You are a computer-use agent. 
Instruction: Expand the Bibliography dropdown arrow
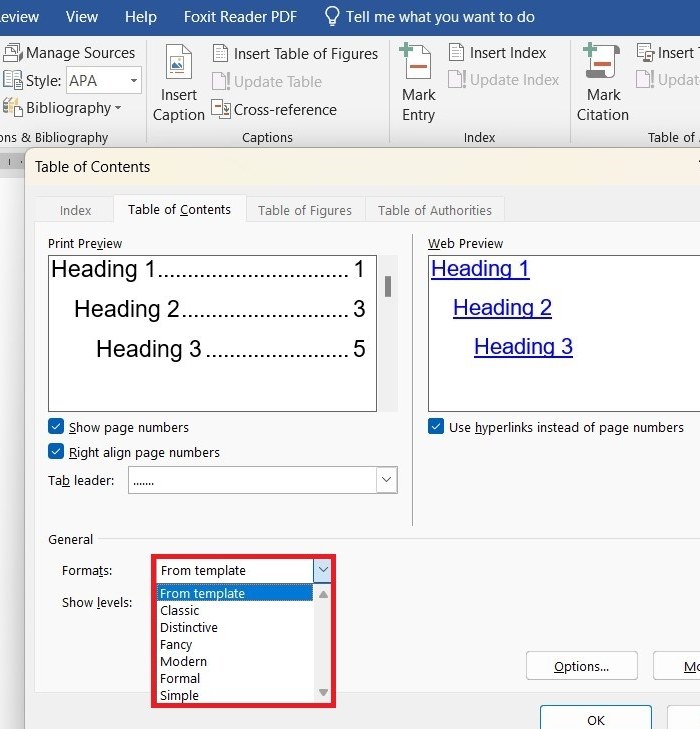point(118,108)
